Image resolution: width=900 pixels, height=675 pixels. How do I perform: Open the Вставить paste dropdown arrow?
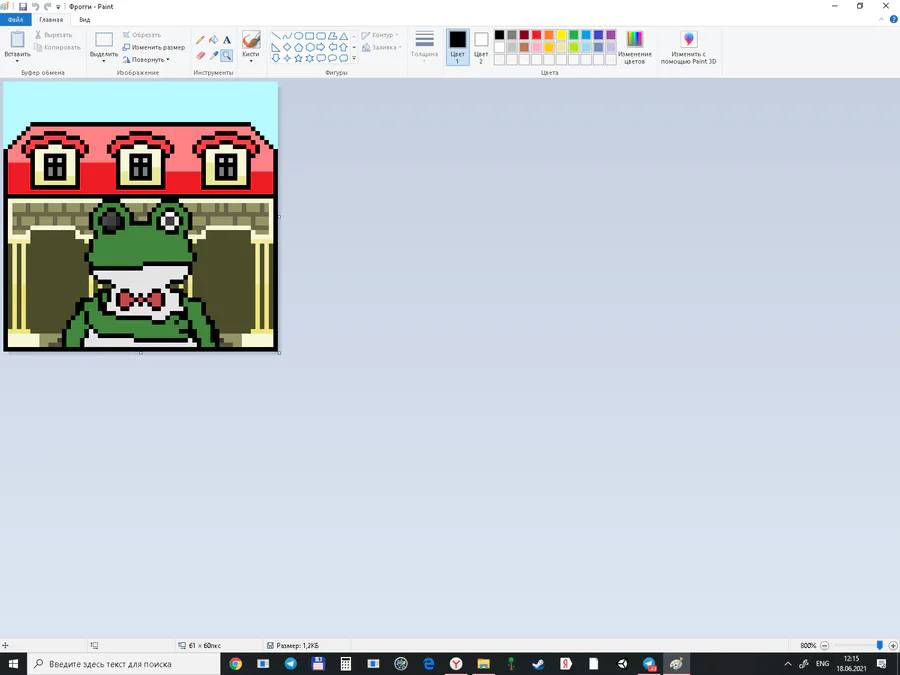(17, 61)
